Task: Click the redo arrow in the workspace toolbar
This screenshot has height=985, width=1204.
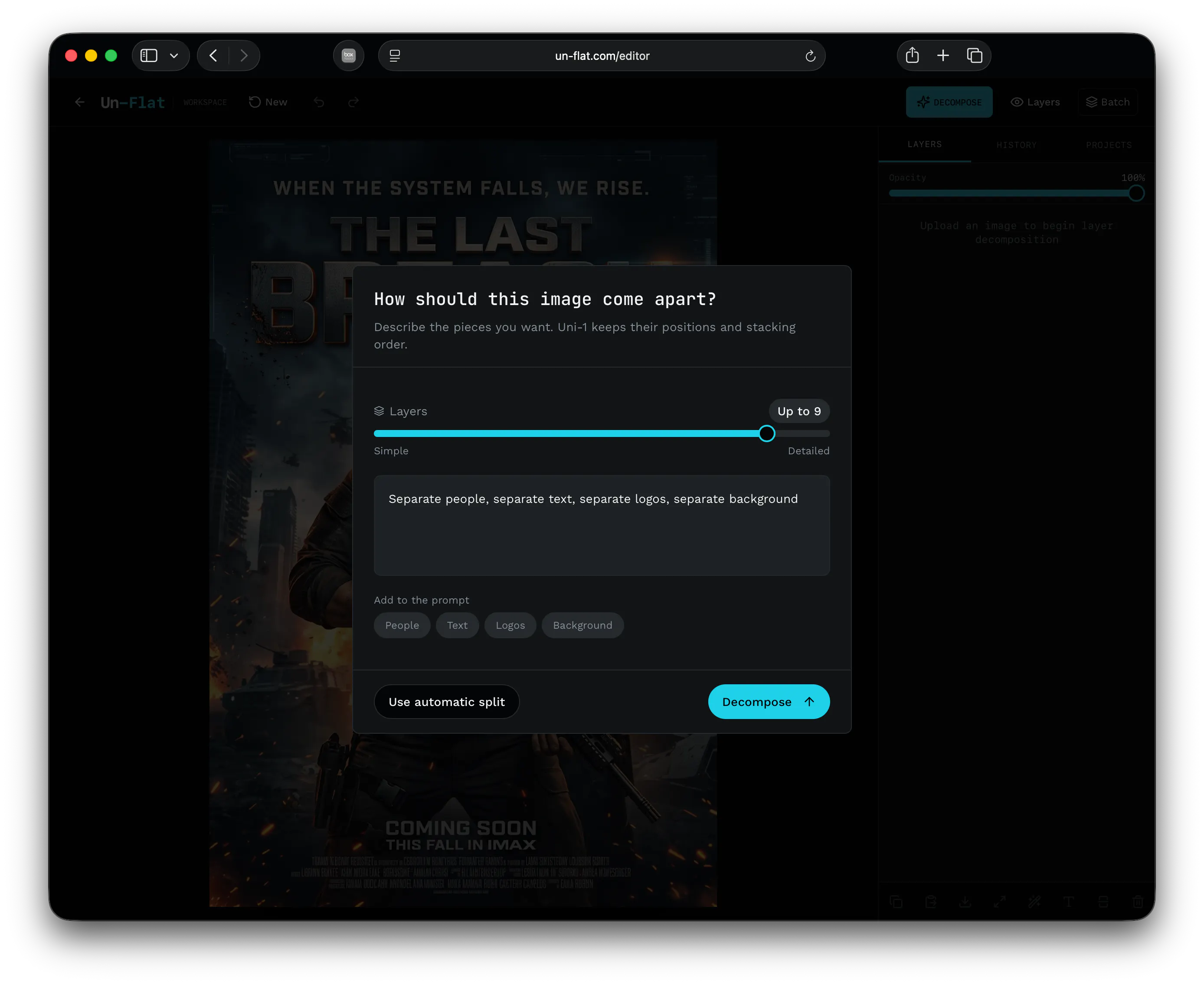Action: click(353, 102)
